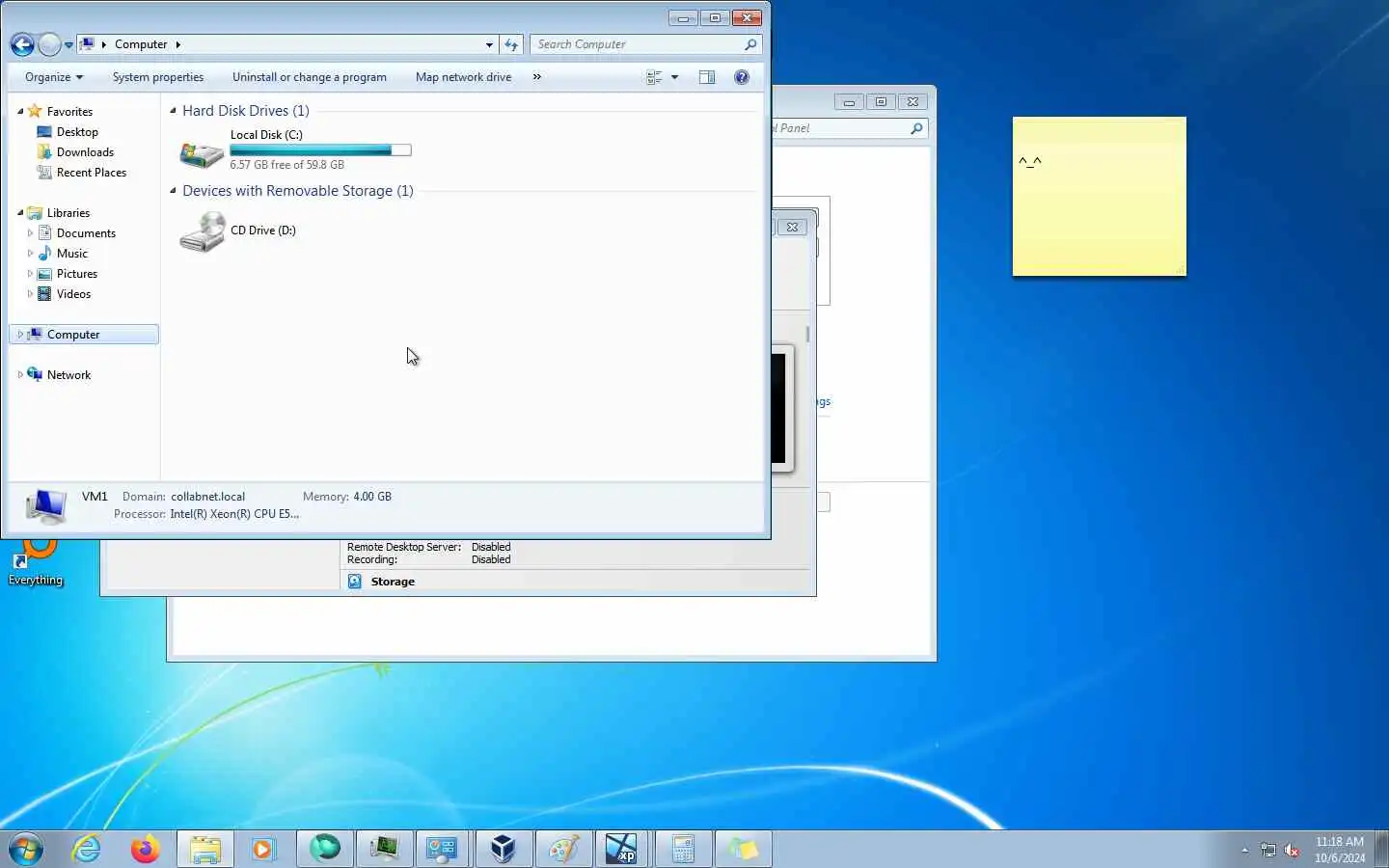The image size is (1389, 868).
Task: Click the green sphere app in taskbar
Action: pos(325,849)
